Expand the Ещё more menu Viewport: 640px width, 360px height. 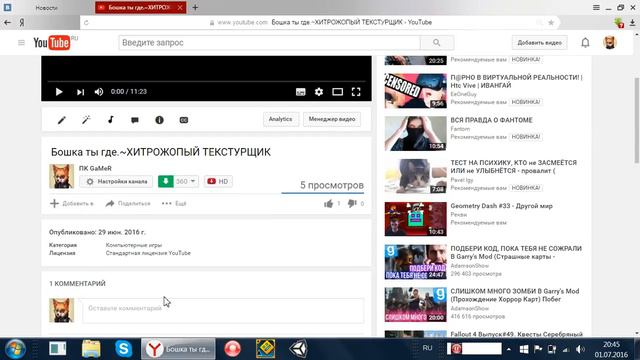(174, 203)
